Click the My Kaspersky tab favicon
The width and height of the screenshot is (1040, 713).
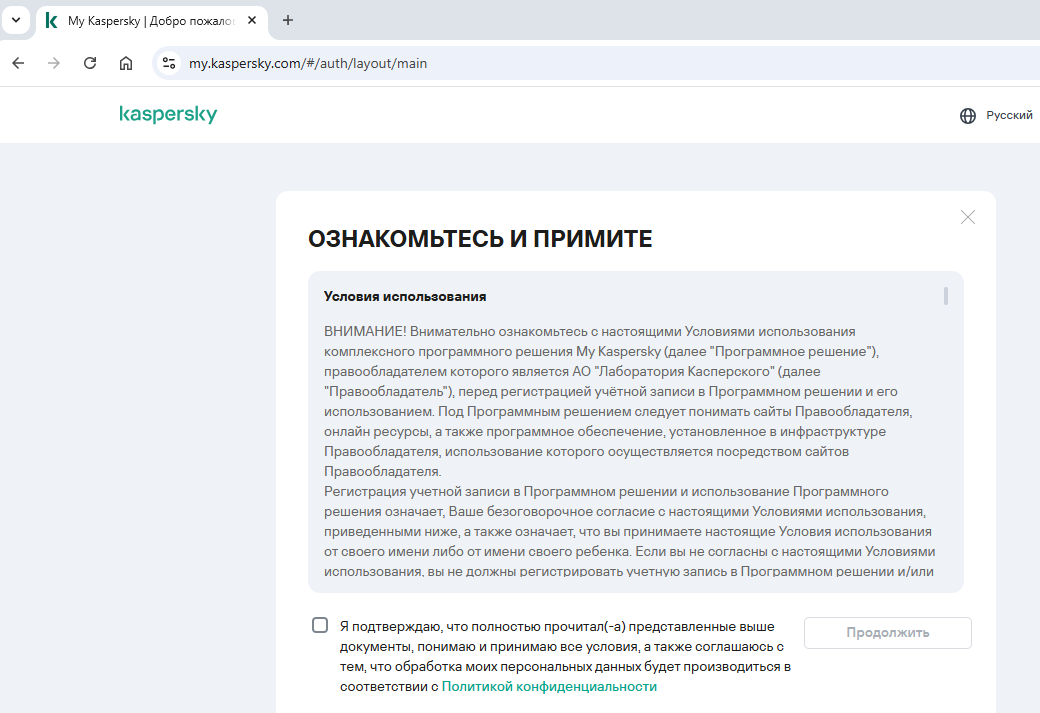coord(51,21)
